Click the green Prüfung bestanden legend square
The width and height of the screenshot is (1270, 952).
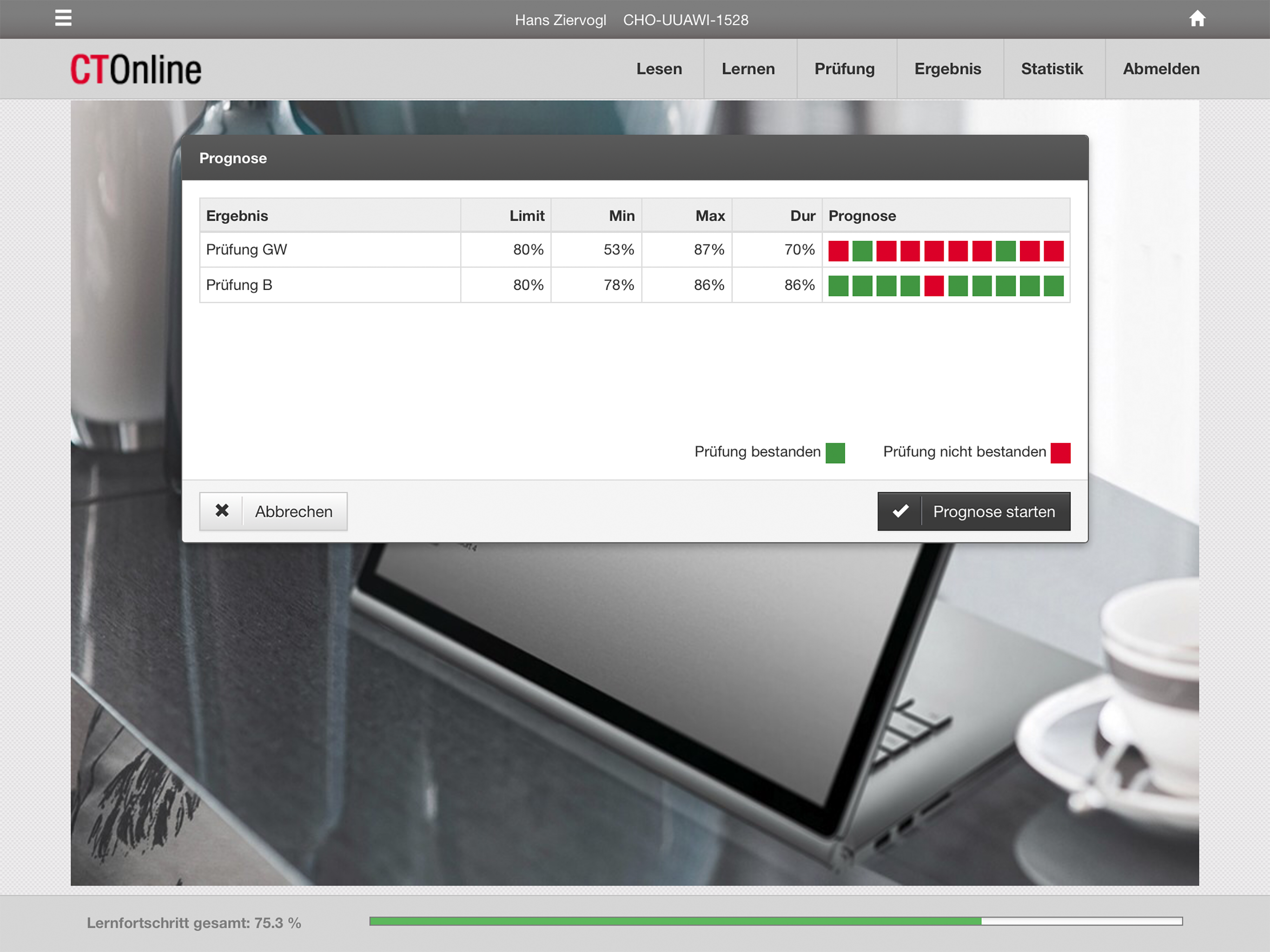(x=835, y=452)
